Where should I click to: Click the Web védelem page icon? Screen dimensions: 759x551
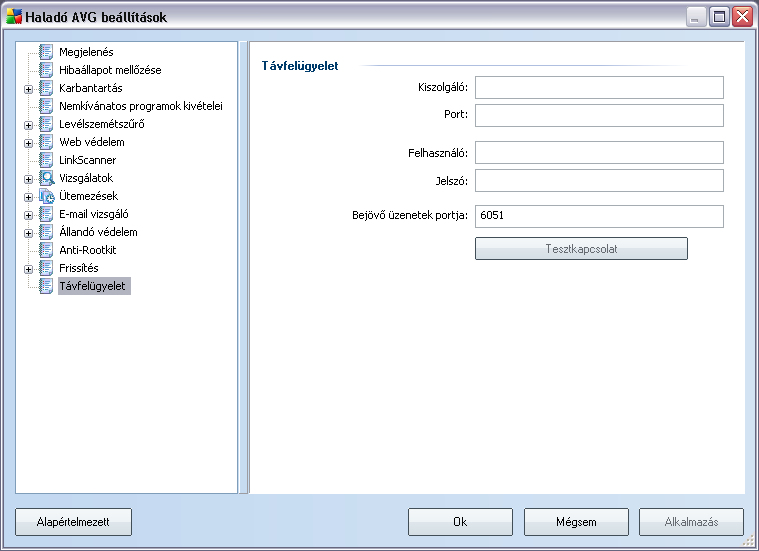tap(46, 142)
